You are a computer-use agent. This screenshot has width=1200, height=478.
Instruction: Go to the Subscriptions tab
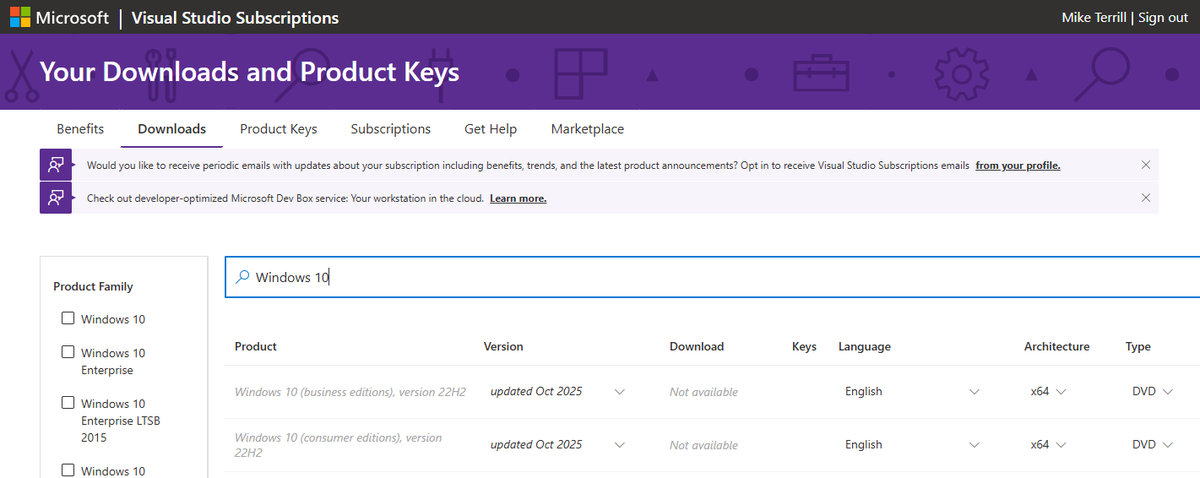[391, 129]
